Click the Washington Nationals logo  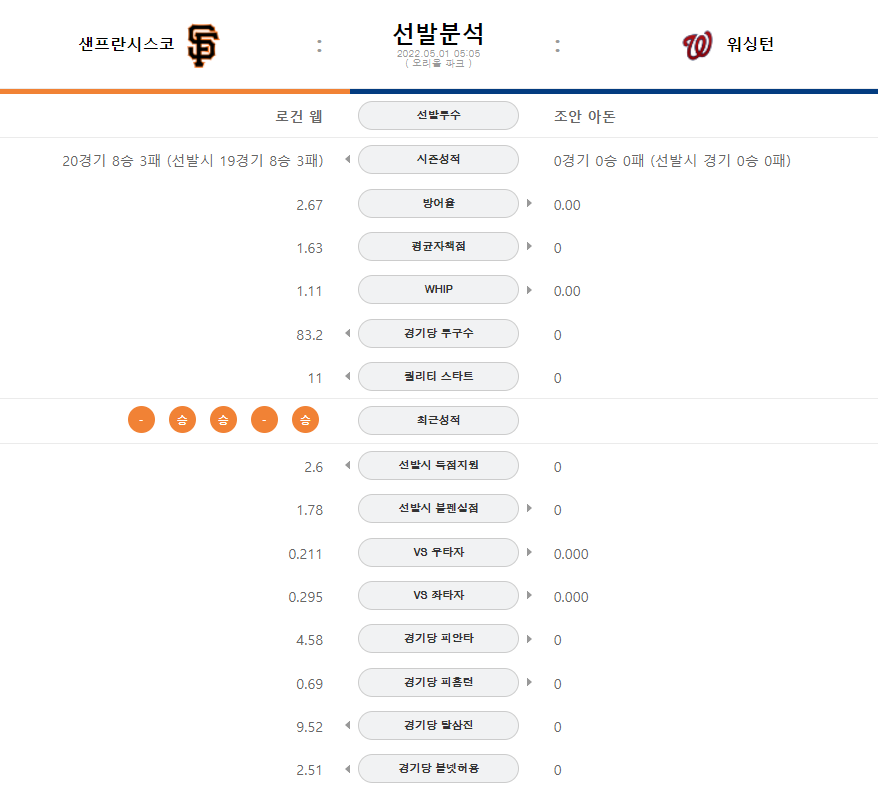(697, 45)
